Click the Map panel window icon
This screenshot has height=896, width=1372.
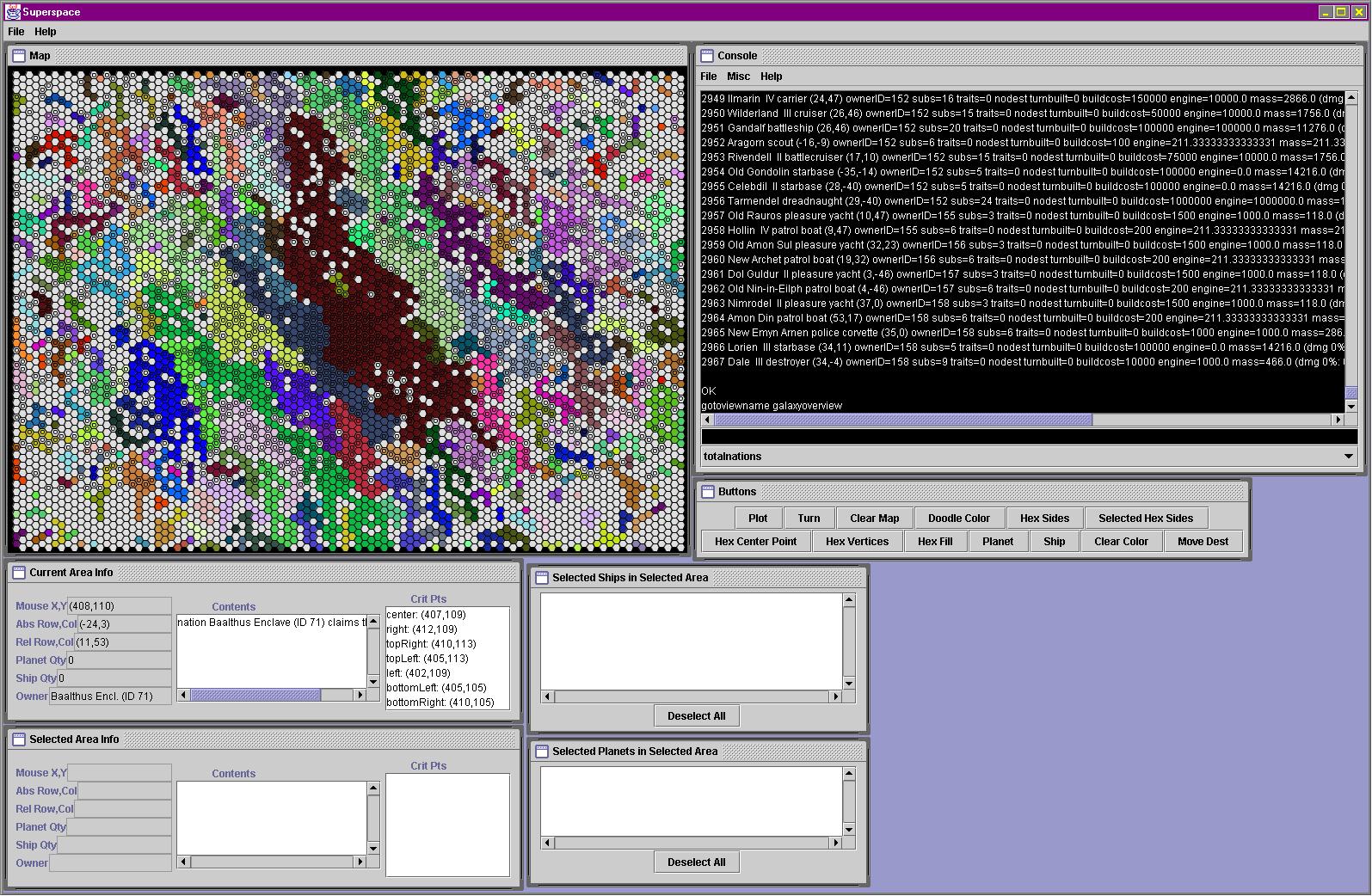click(19, 56)
